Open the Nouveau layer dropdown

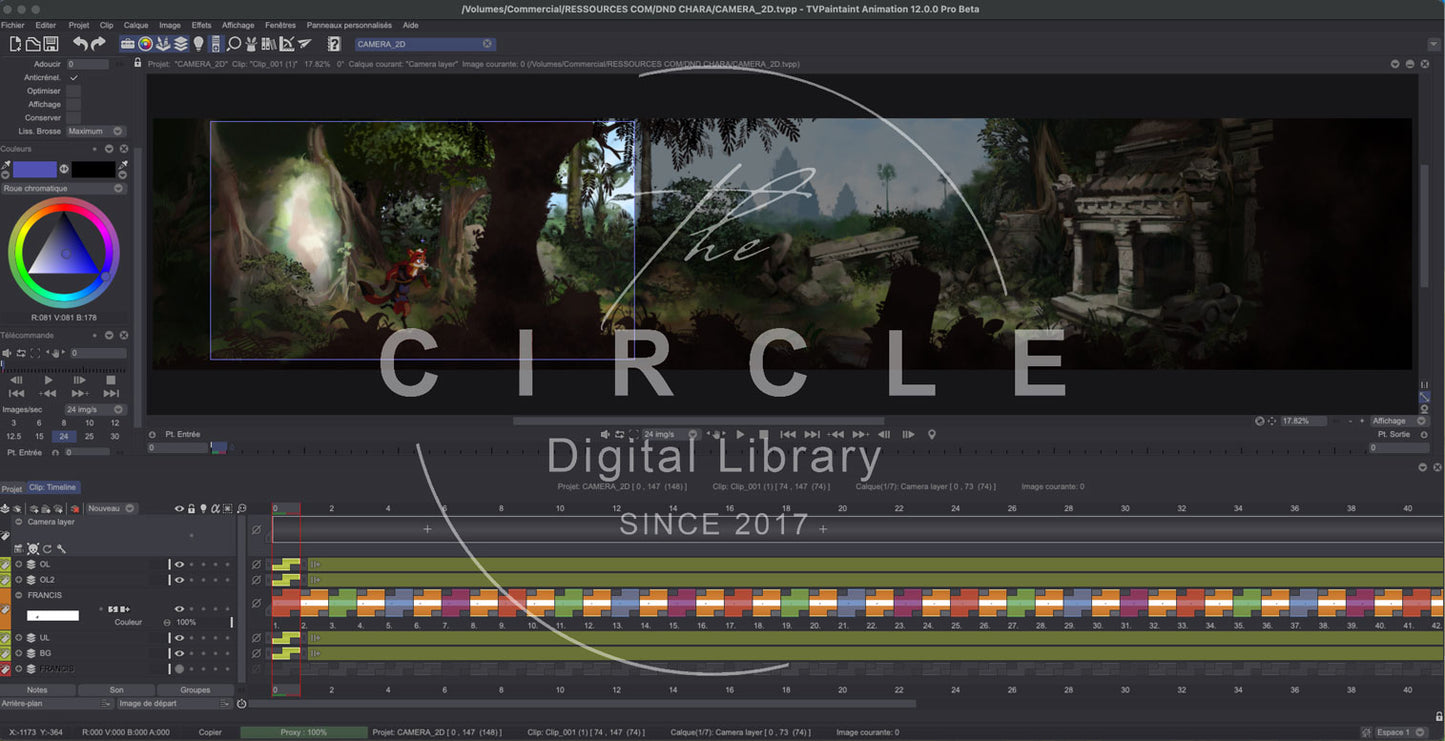(x=110, y=509)
